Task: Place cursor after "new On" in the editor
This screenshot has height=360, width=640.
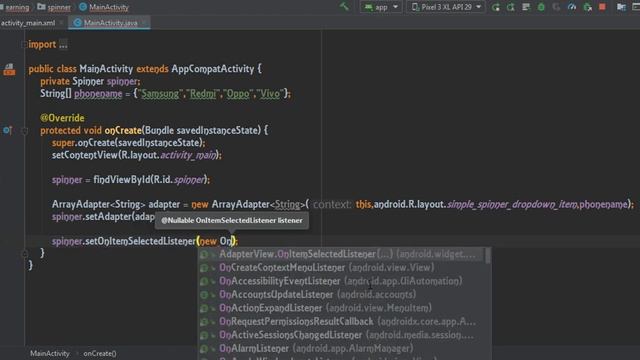Action: point(232,241)
